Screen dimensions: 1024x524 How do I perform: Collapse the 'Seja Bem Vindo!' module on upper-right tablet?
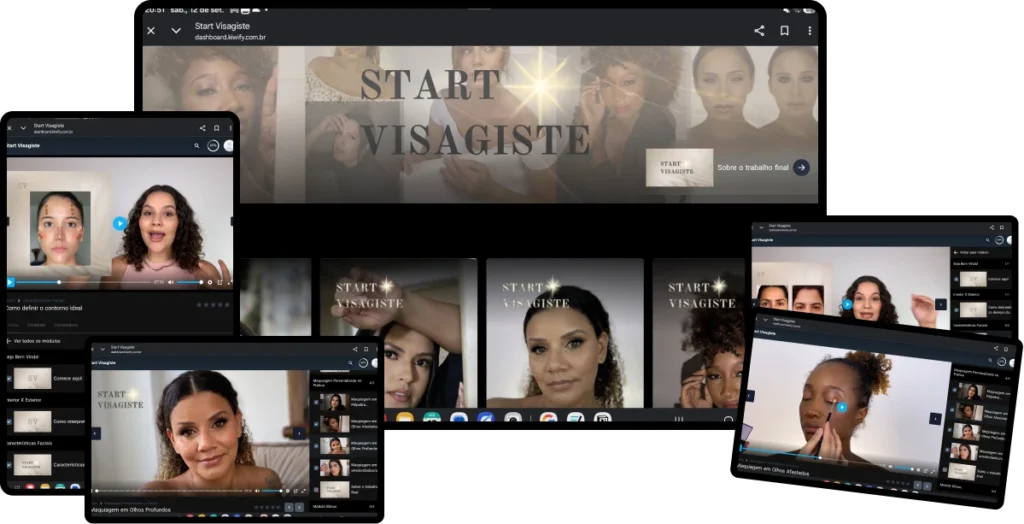(x=982, y=264)
